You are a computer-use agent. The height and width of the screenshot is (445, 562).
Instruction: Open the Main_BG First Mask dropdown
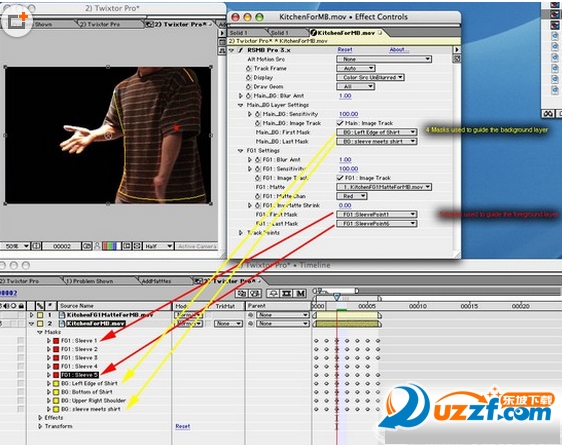(x=376, y=132)
